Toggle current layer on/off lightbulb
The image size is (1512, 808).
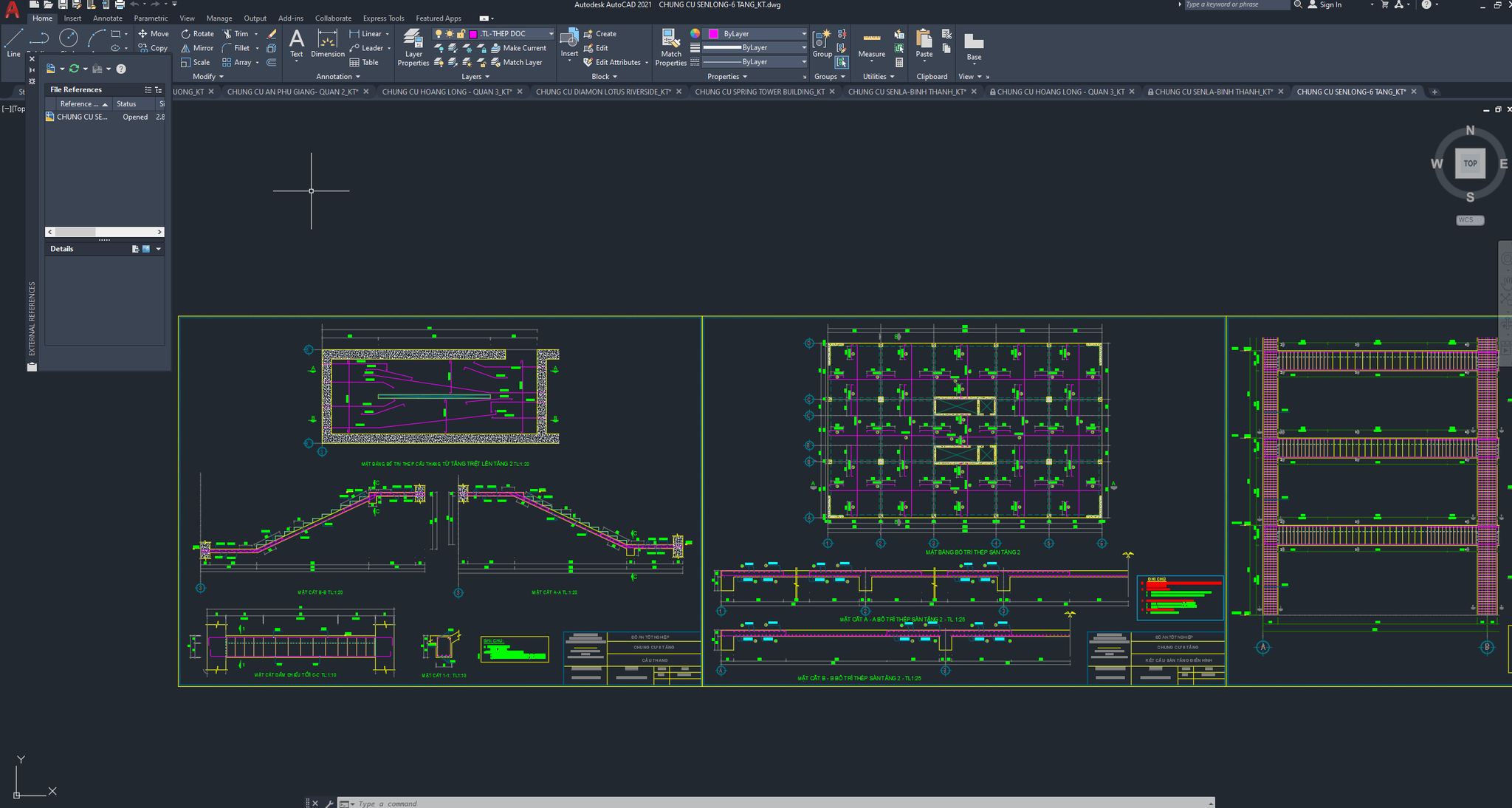point(439,34)
